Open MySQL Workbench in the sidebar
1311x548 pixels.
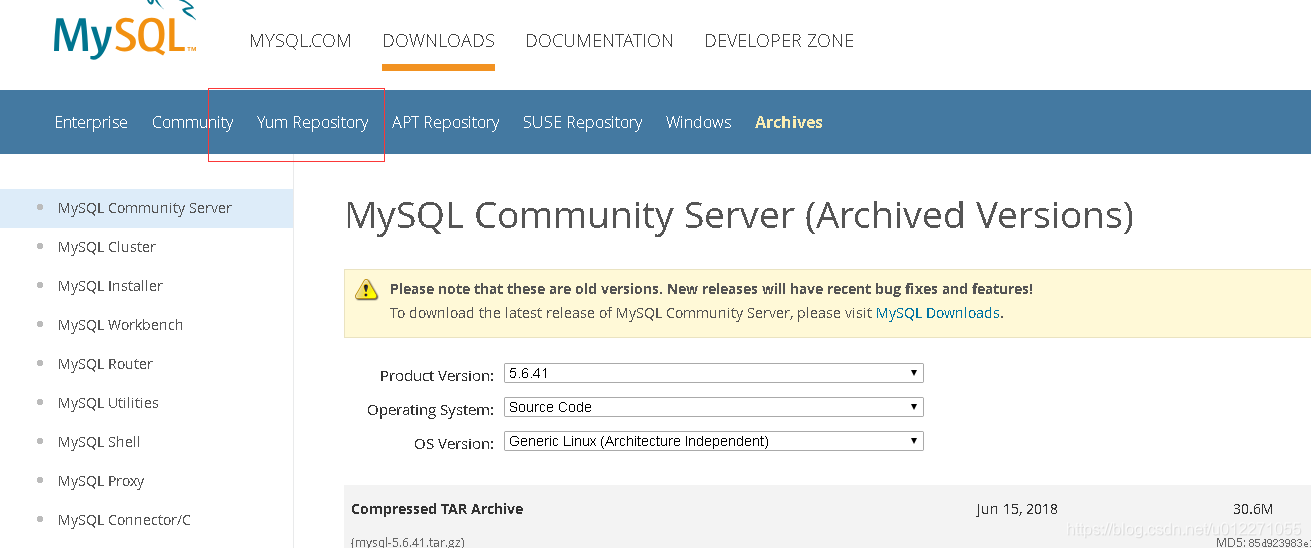[x=120, y=325]
